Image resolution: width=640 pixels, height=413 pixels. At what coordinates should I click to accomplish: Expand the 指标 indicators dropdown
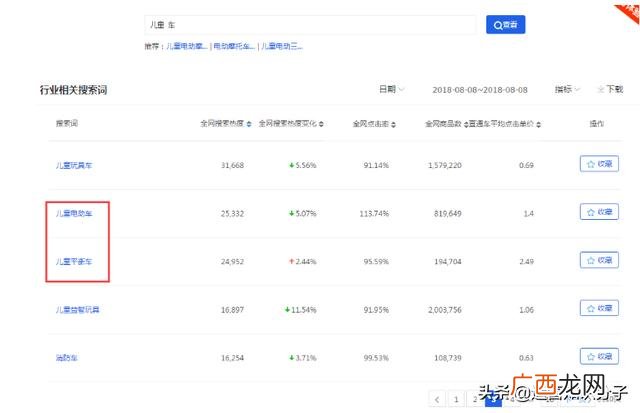pos(567,89)
